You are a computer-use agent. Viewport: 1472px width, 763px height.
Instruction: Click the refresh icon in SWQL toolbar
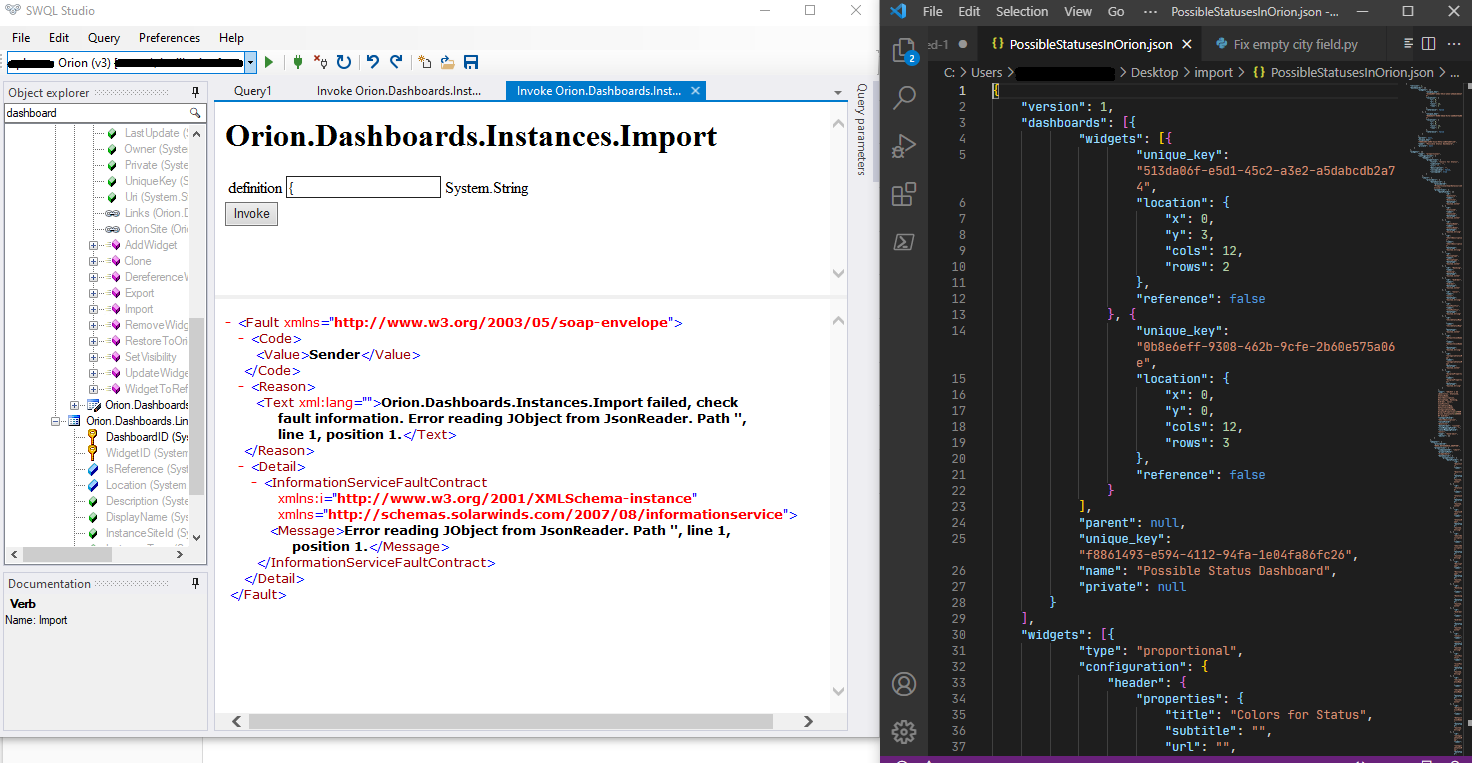pyautogui.click(x=344, y=62)
